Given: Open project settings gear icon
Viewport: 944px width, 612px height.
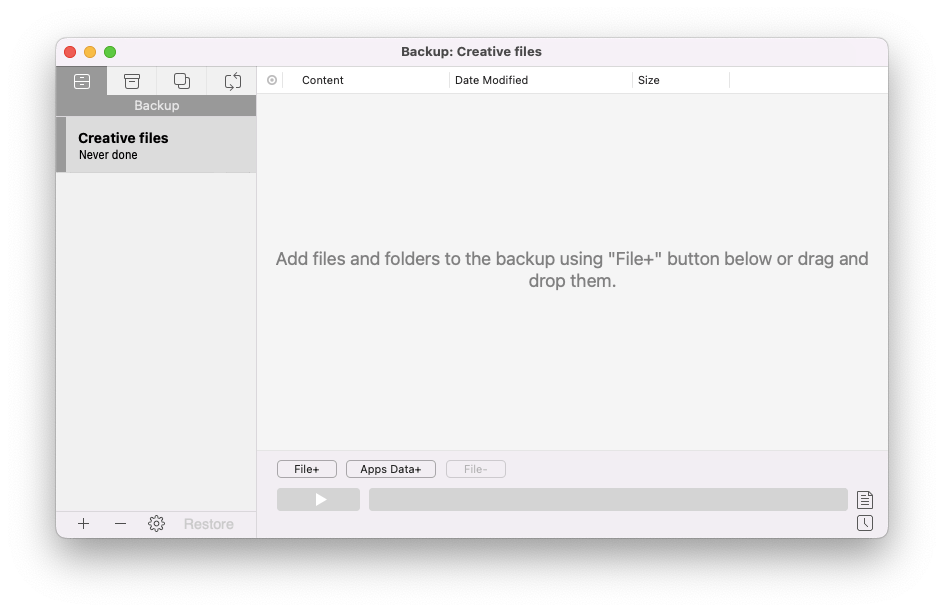Looking at the screenshot, I should coord(157,524).
